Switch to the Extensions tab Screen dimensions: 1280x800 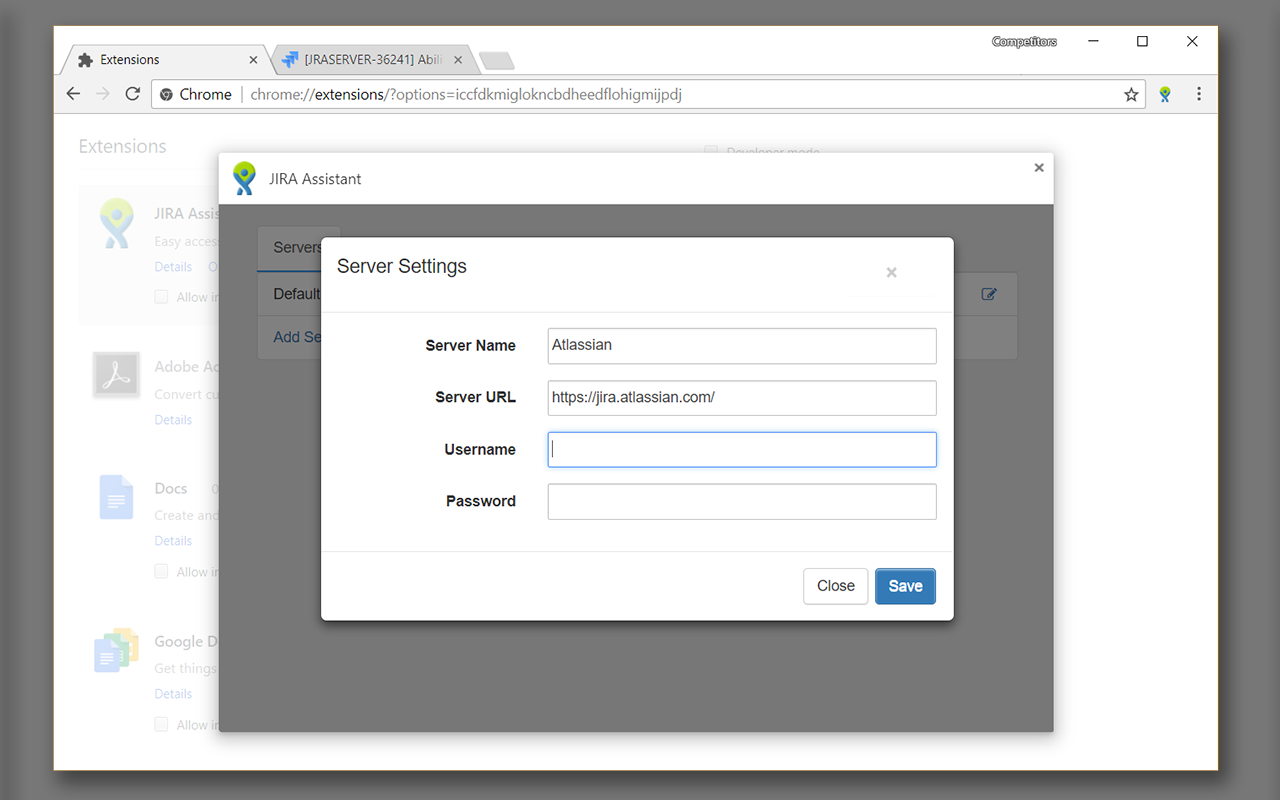tap(166, 60)
